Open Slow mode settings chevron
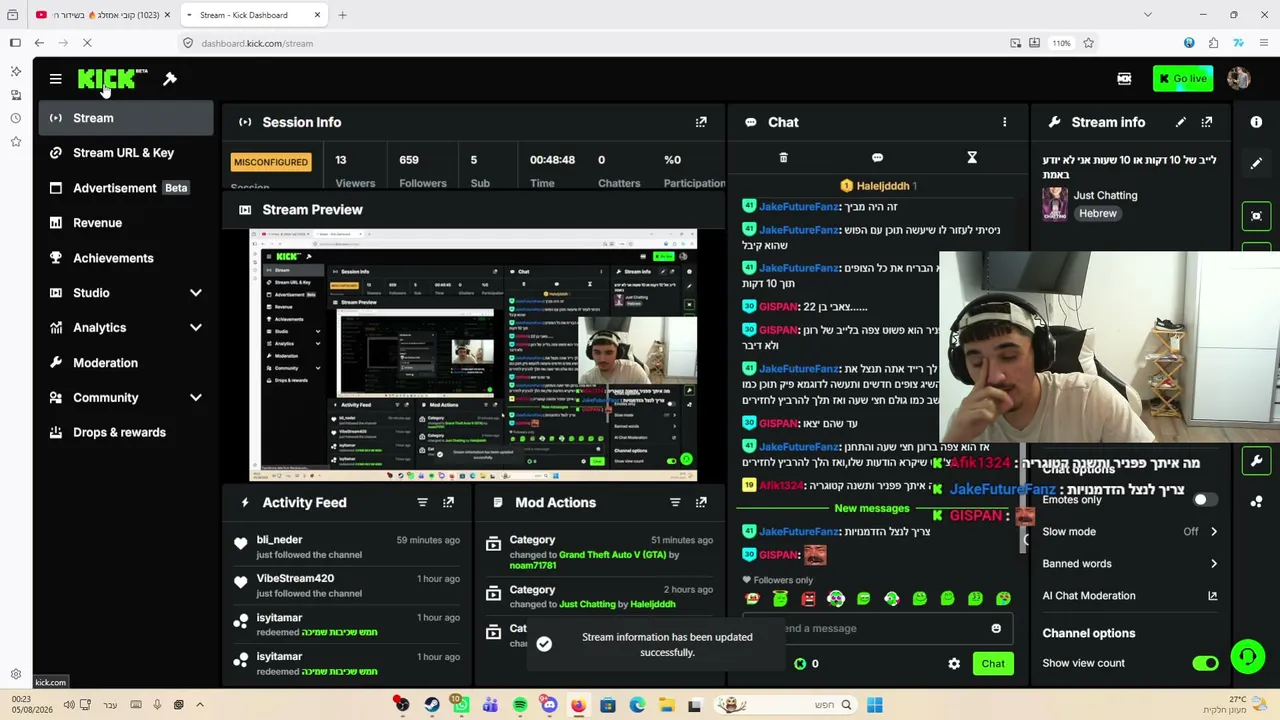 (x=1214, y=532)
